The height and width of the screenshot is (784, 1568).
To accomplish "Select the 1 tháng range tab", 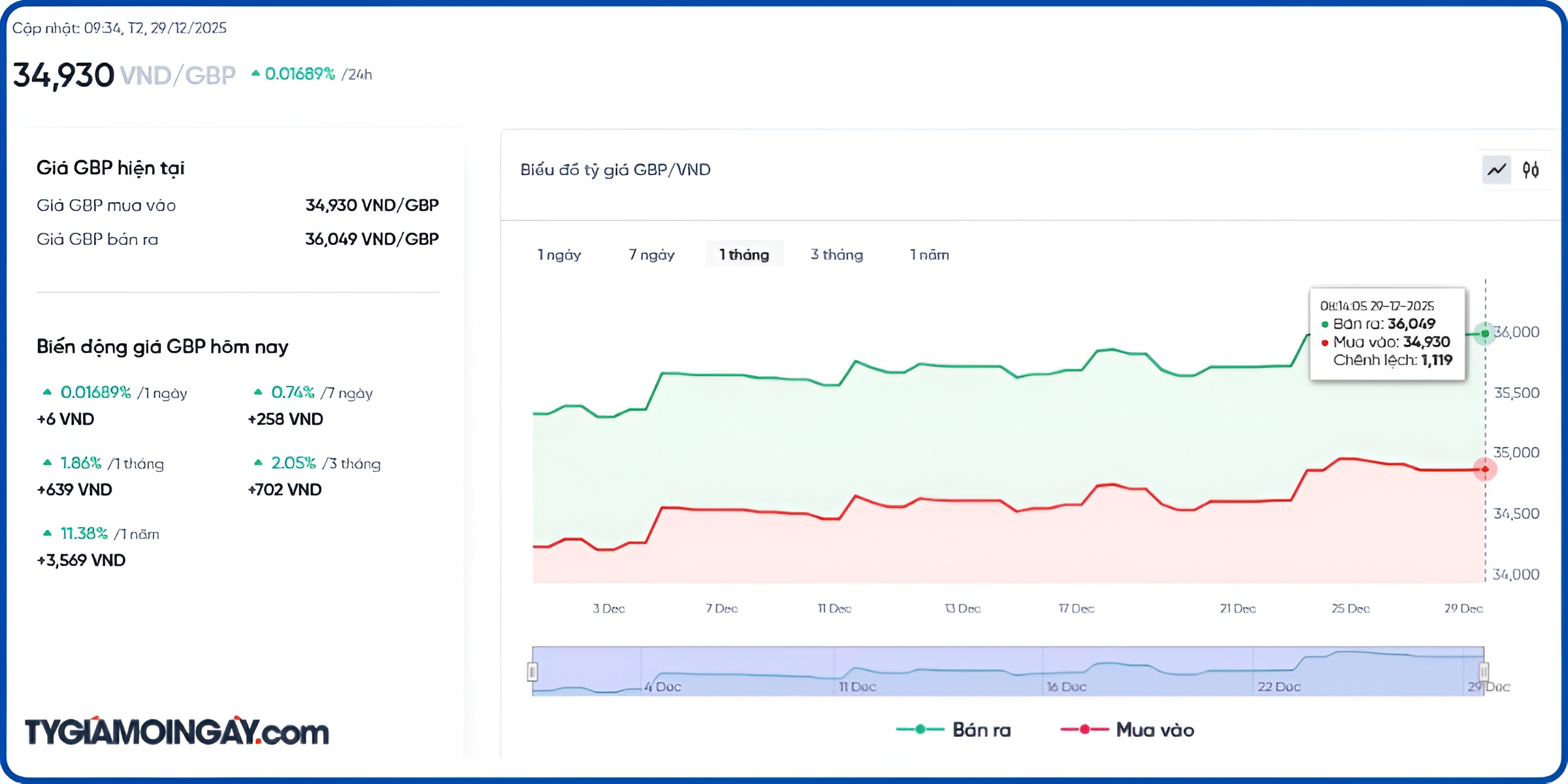I will 744,255.
